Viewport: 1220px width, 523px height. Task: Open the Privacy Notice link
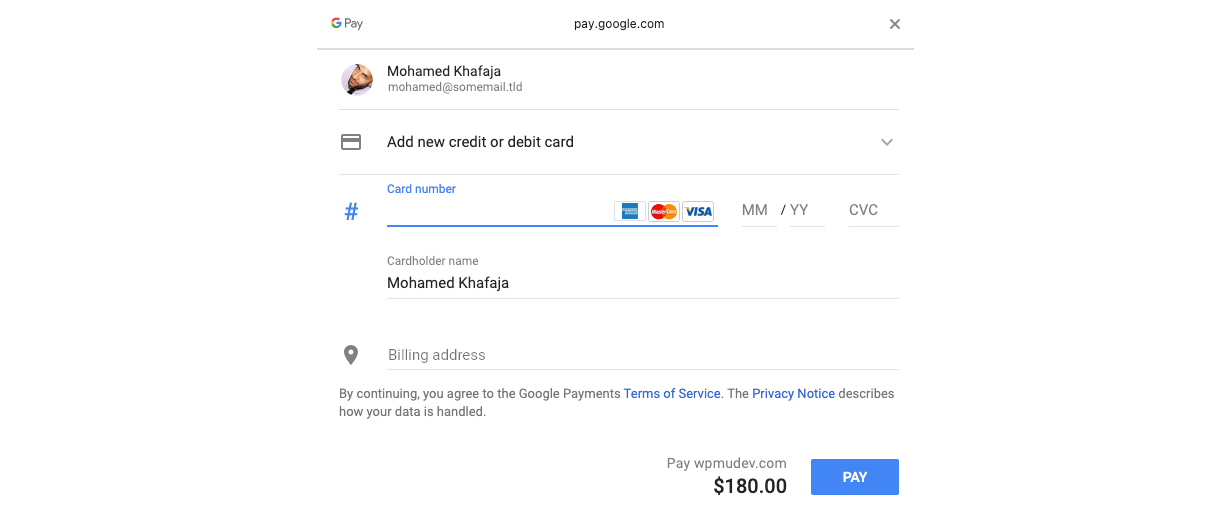[x=793, y=394]
